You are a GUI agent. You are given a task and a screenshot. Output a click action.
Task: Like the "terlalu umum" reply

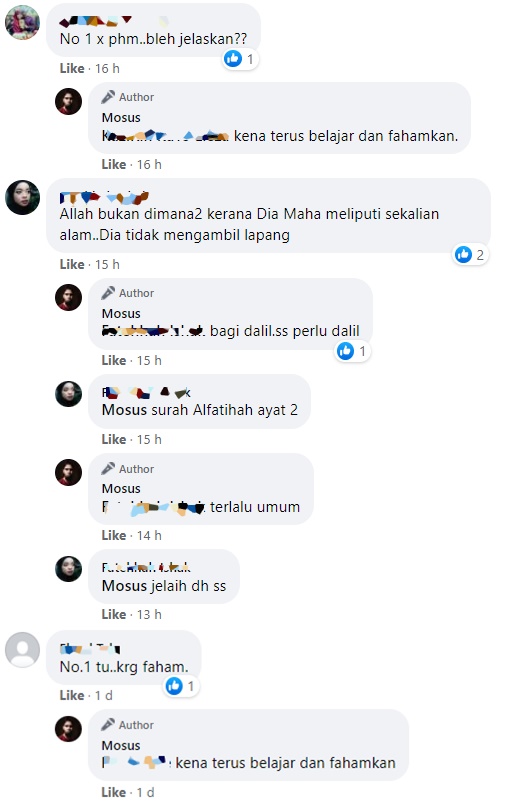(x=114, y=535)
